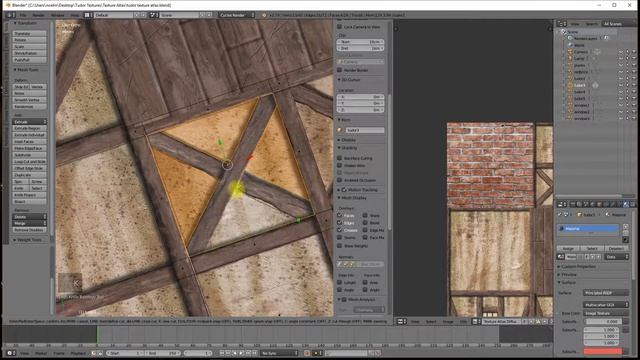Toggle tudor3 viewport visibility eye in outliner
The image size is (640, 360).
click(621, 85)
